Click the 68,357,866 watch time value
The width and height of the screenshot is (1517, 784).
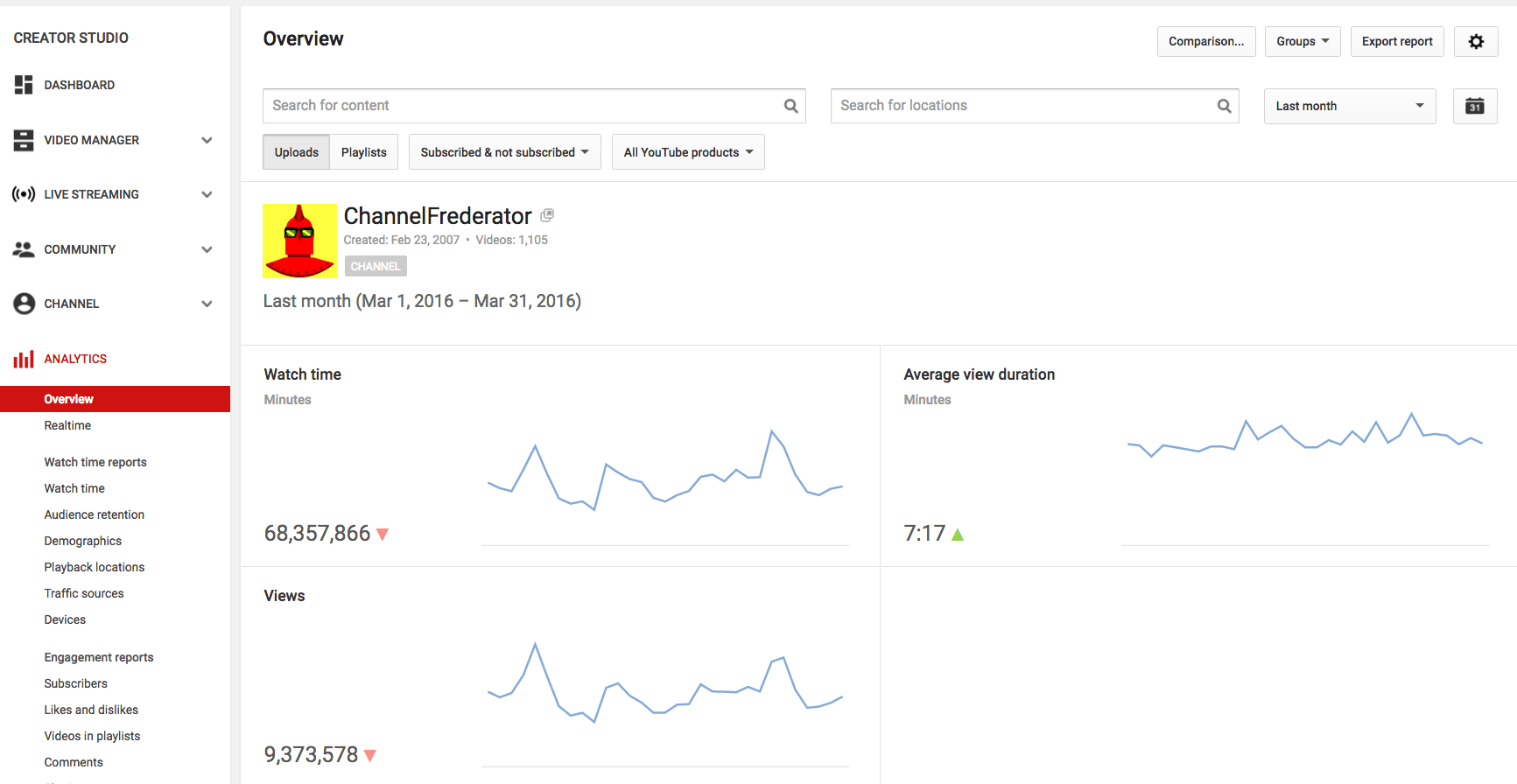(317, 534)
